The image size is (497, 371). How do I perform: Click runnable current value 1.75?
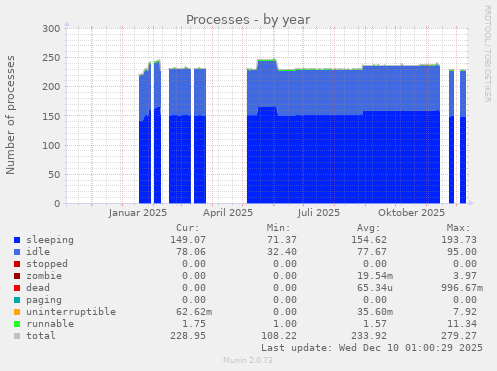(194, 324)
